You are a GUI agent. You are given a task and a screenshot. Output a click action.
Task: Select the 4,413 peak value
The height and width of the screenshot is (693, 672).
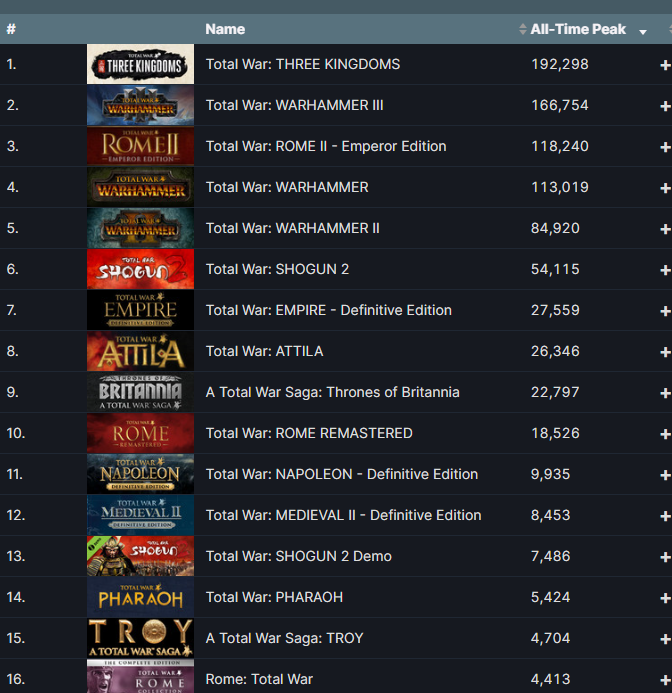click(550, 679)
